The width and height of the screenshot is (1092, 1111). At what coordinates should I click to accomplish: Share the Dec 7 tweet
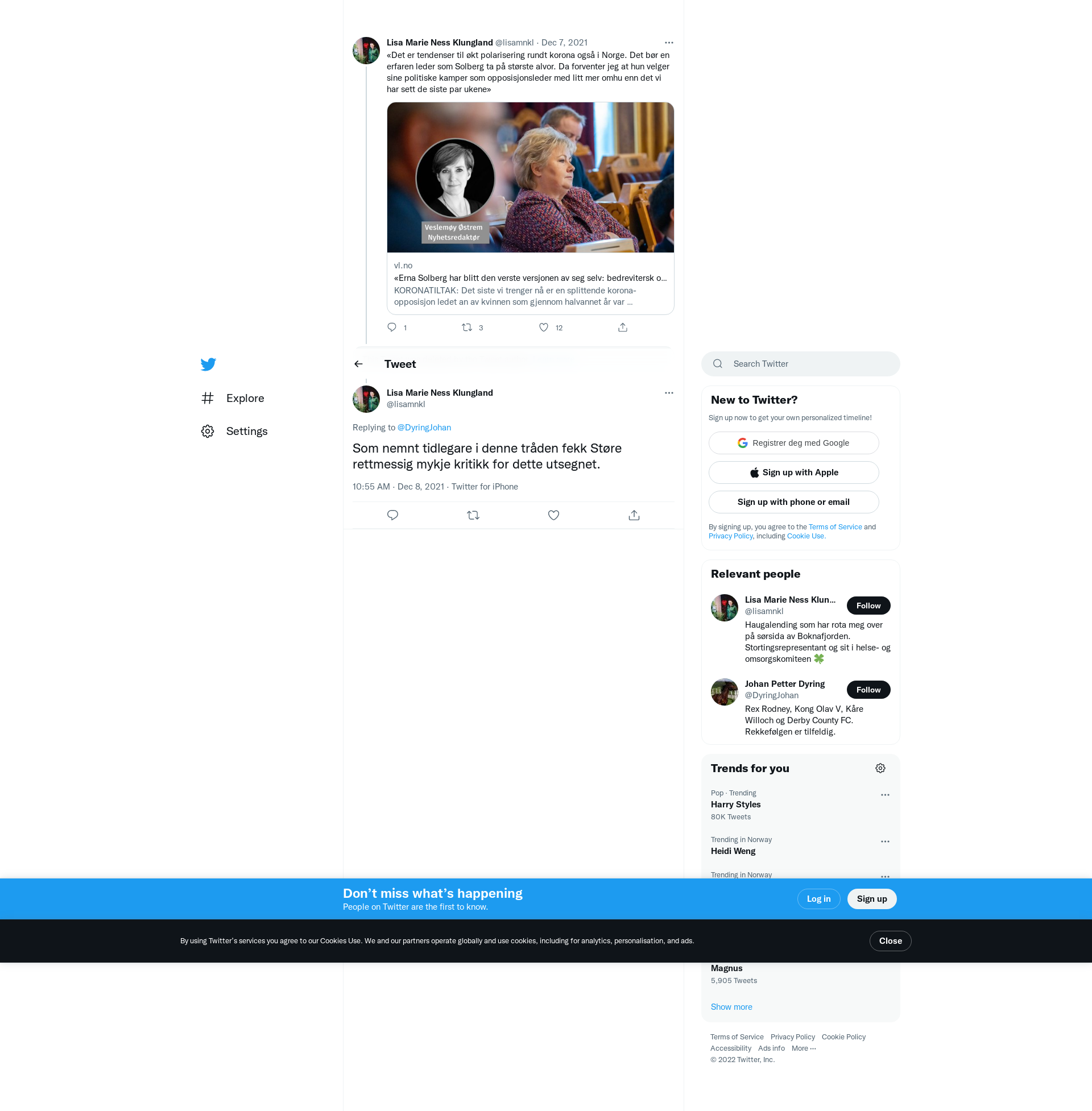pyautogui.click(x=623, y=328)
